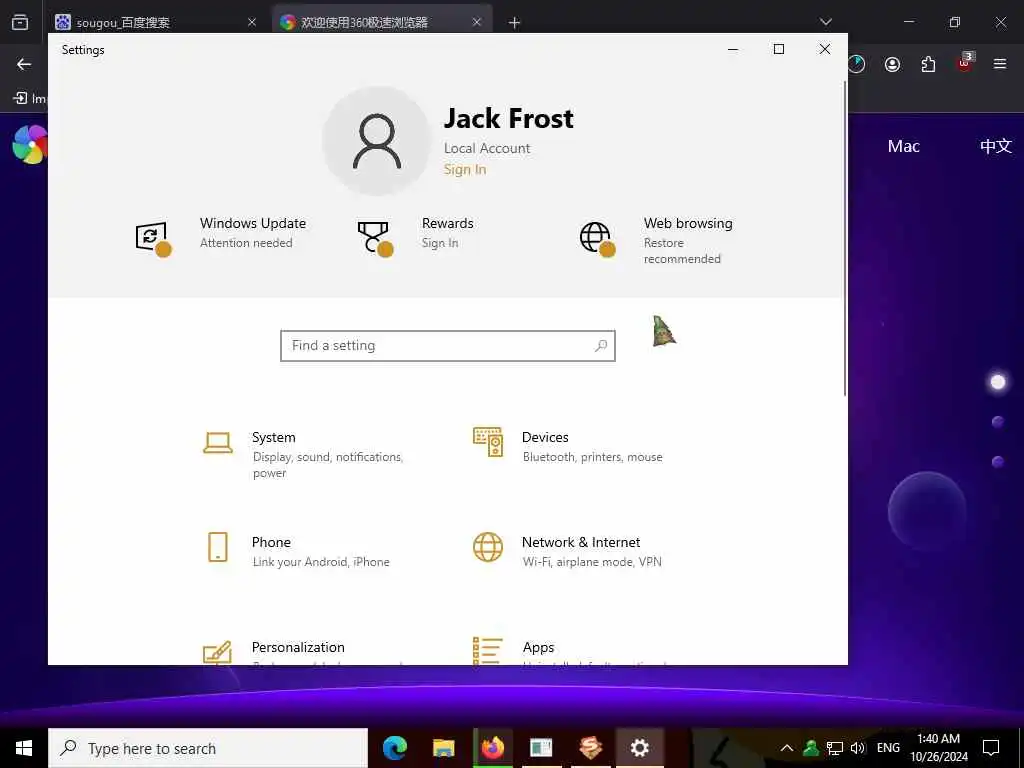Open the browser hamburger menu
The height and width of the screenshot is (768, 1024).
coord(1000,64)
